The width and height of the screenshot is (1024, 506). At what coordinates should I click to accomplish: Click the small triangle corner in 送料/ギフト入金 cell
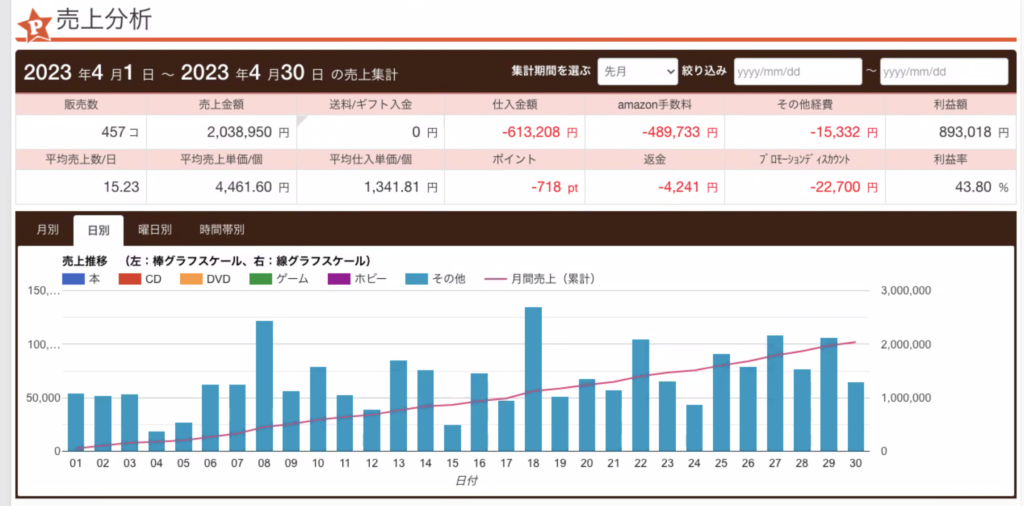tap(302, 121)
